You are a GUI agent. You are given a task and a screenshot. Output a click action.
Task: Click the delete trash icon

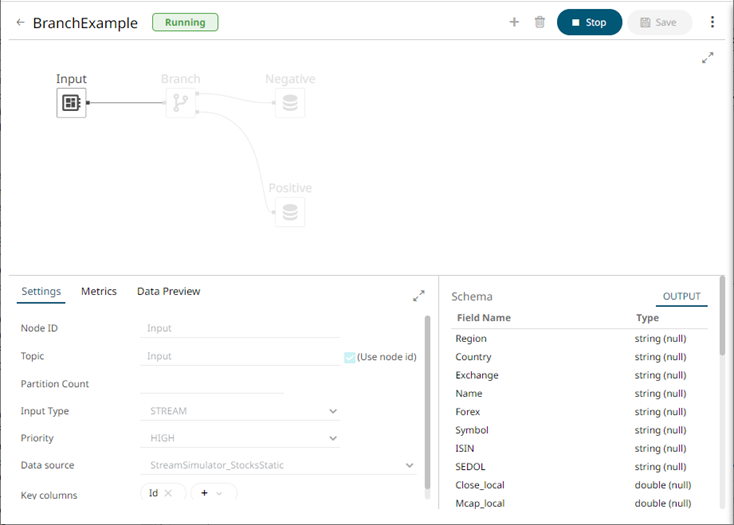[x=540, y=22]
